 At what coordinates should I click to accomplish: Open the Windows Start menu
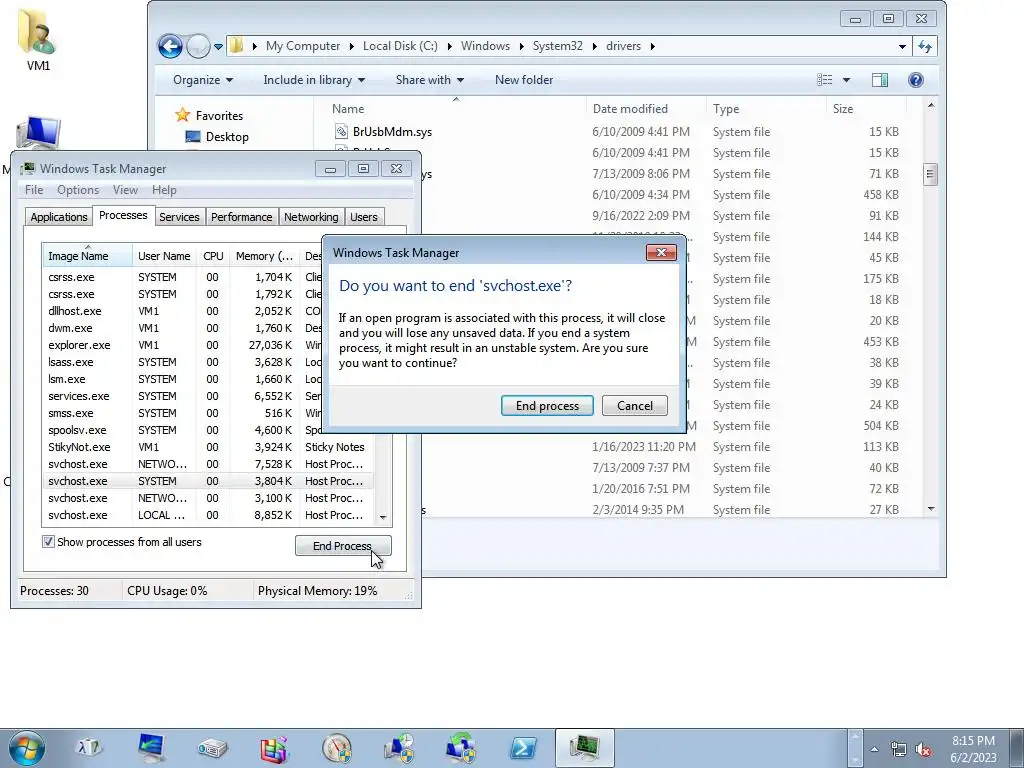[26, 748]
